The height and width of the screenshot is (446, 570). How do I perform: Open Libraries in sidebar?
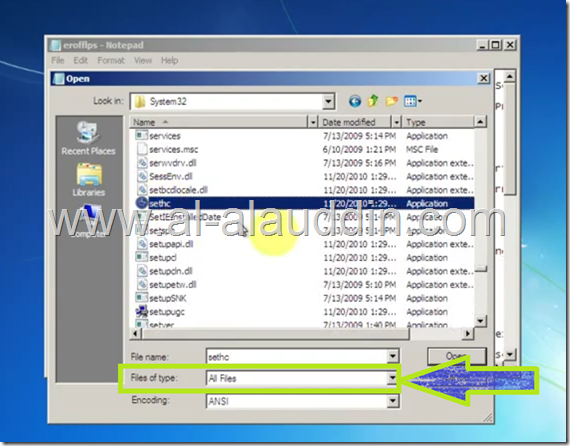click(88, 180)
